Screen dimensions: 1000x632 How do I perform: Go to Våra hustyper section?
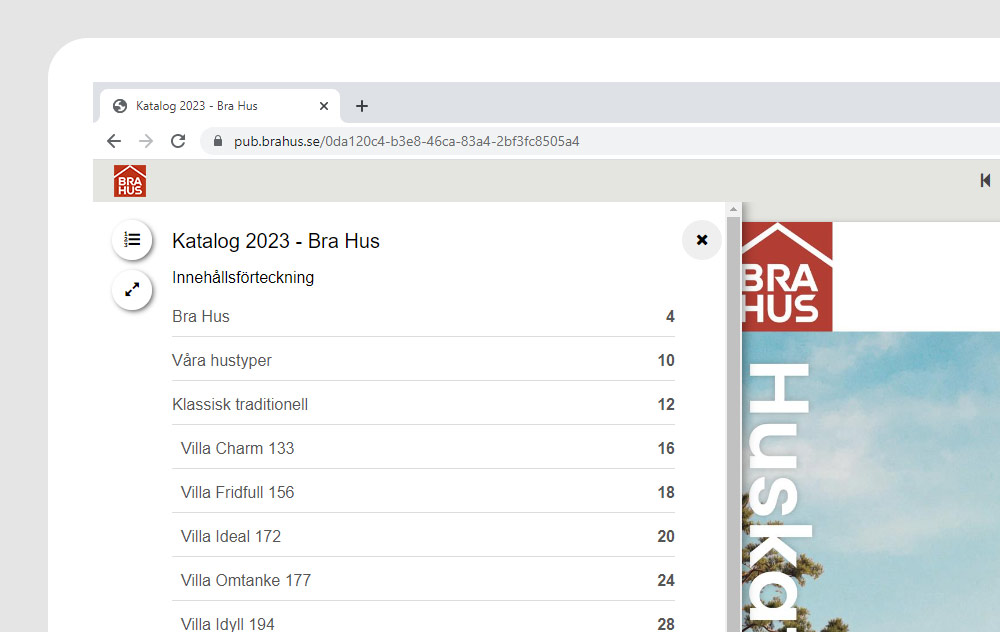[x=423, y=360]
